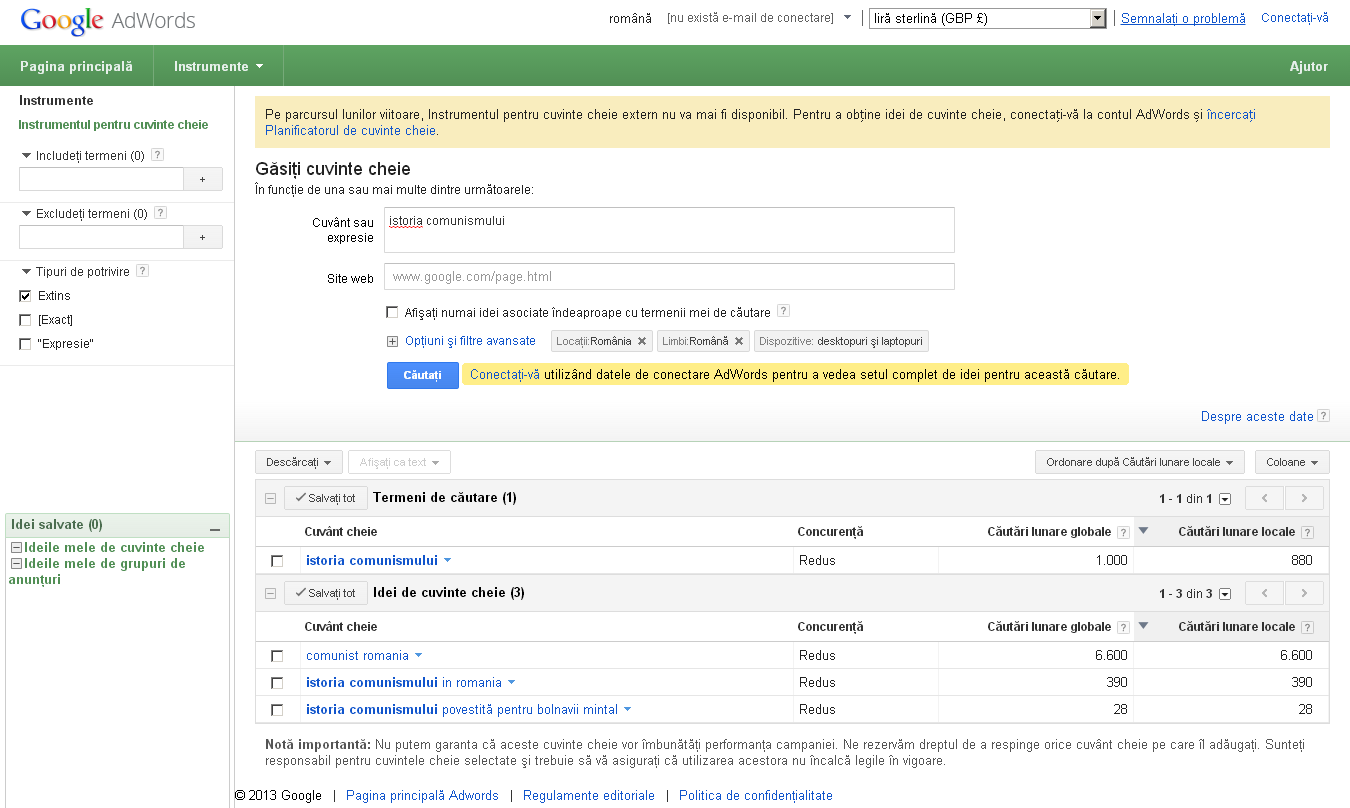Select Instrumentul pentru cuvinte cheie
Viewport: 1350px width, 808px height.
point(113,125)
